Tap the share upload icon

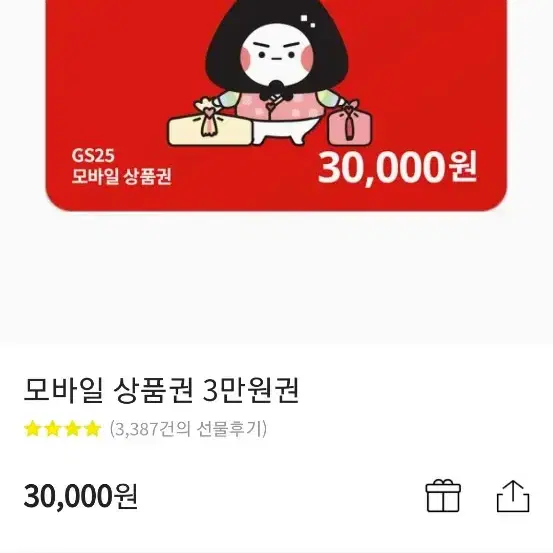513,496
